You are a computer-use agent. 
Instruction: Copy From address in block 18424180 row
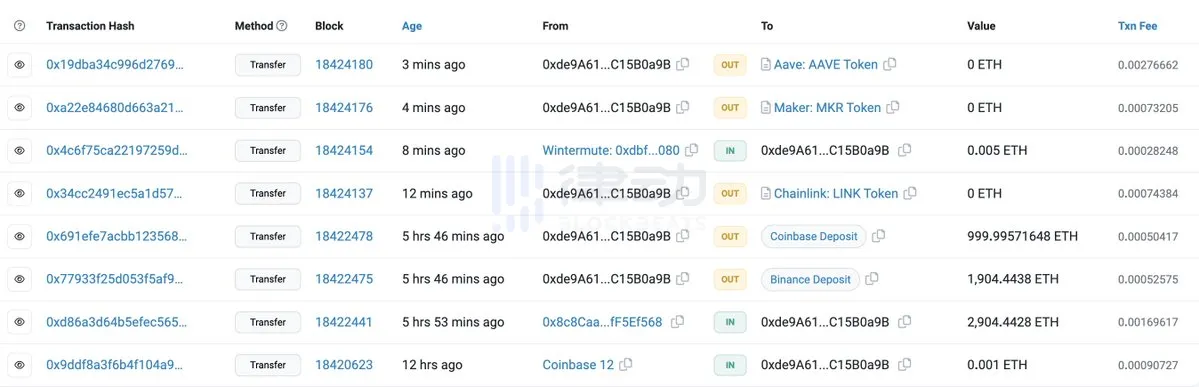(683, 64)
